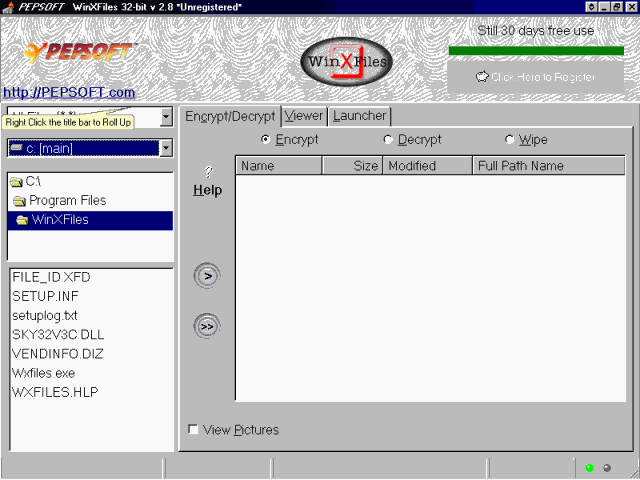Click the gray status indicator light
Screen dimensions: 640x480
tap(607, 468)
